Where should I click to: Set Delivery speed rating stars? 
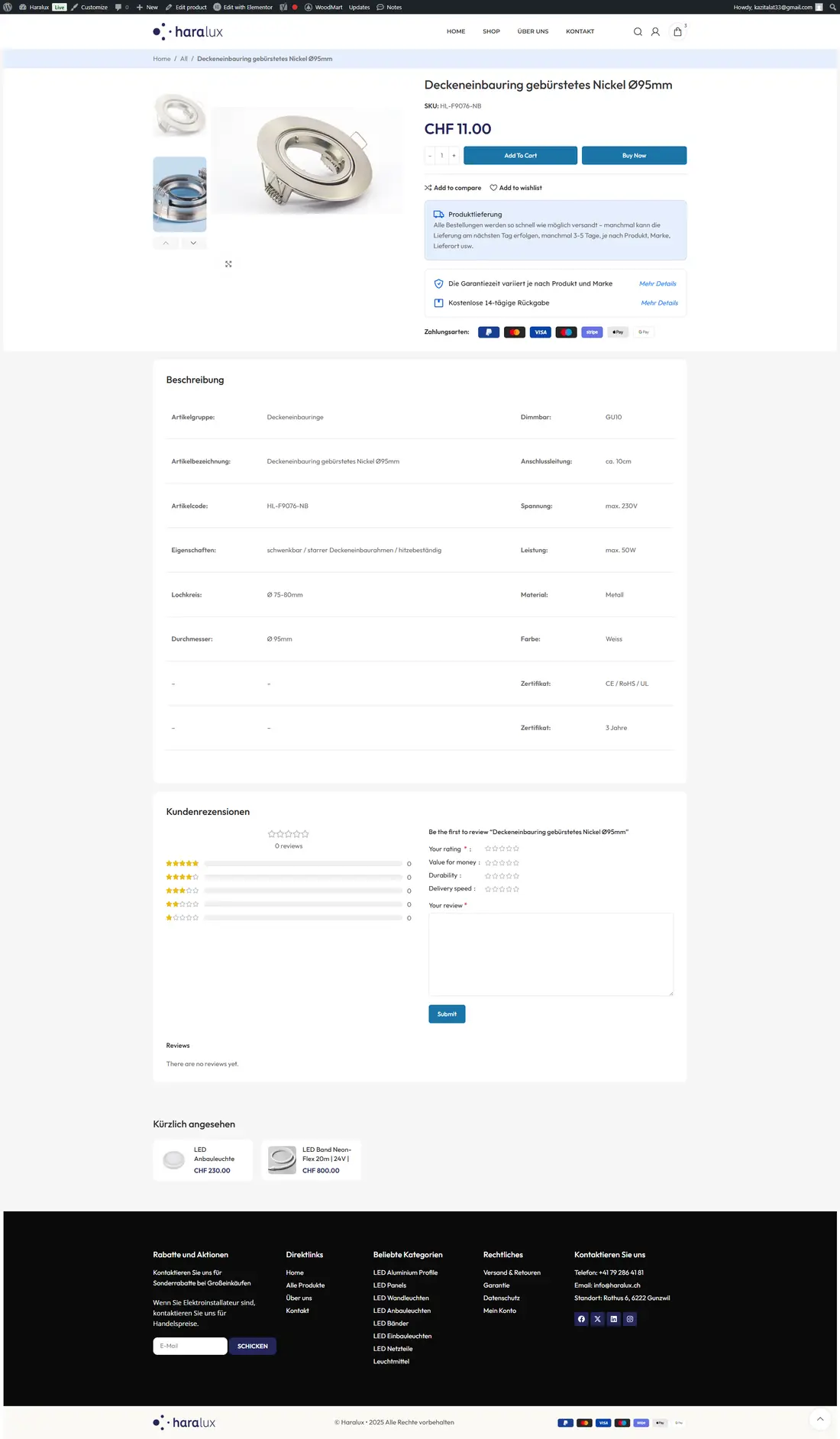tap(502, 889)
